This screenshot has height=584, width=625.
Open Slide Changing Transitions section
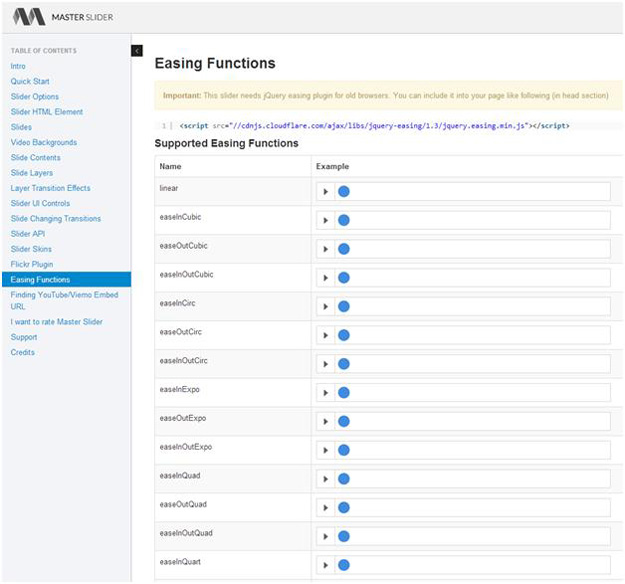pyautogui.click(x=56, y=218)
